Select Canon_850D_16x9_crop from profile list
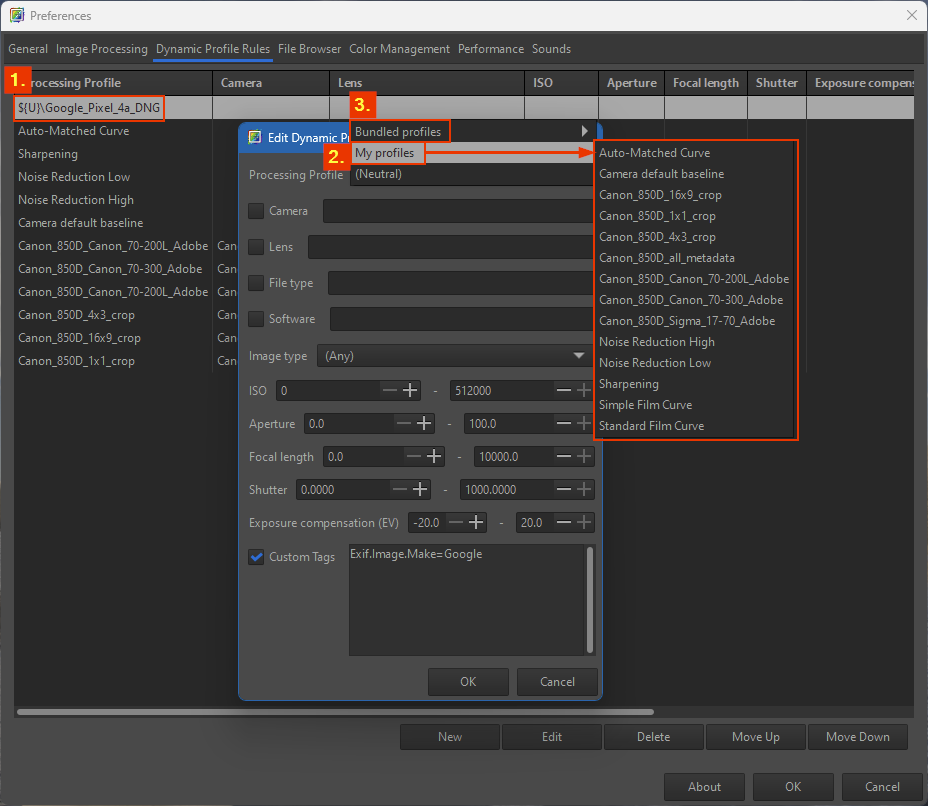Screen dimensions: 928x806 [660, 195]
